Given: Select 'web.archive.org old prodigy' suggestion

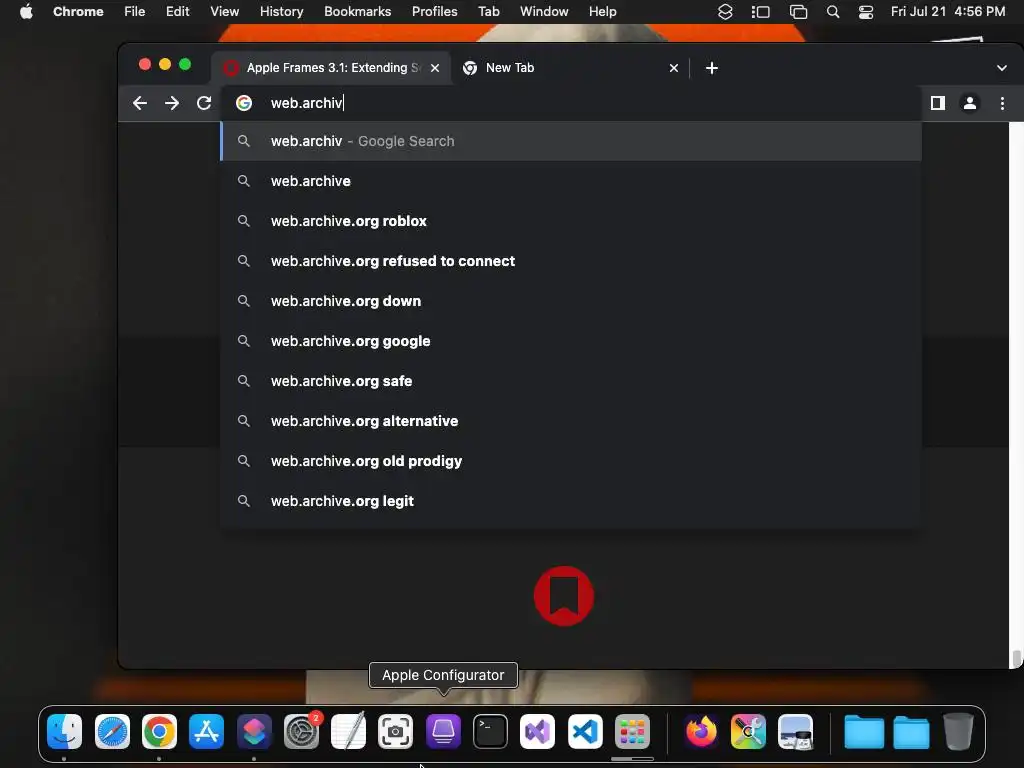Looking at the screenshot, I should pyautogui.click(x=571, y=461).
